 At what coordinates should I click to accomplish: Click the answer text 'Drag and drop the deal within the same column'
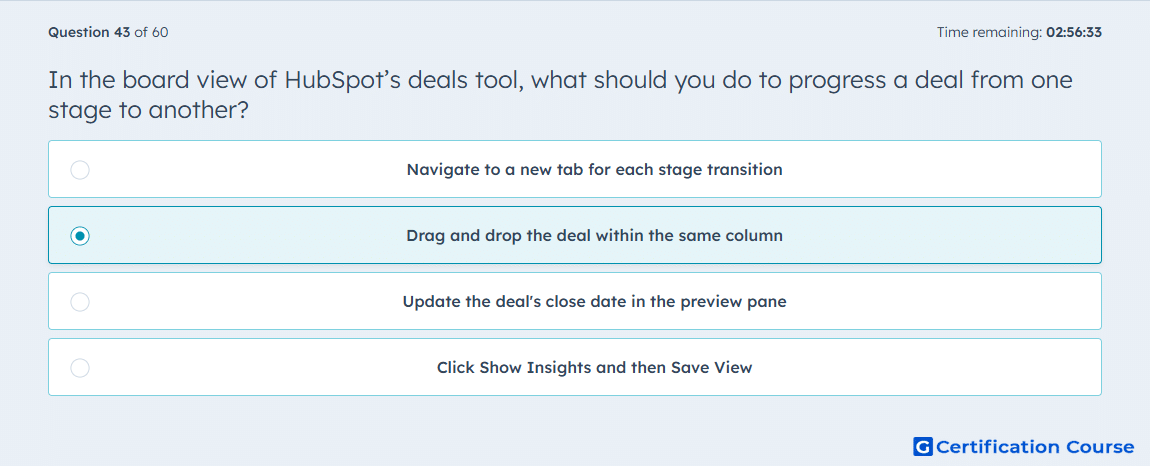[x=595, y=236]
